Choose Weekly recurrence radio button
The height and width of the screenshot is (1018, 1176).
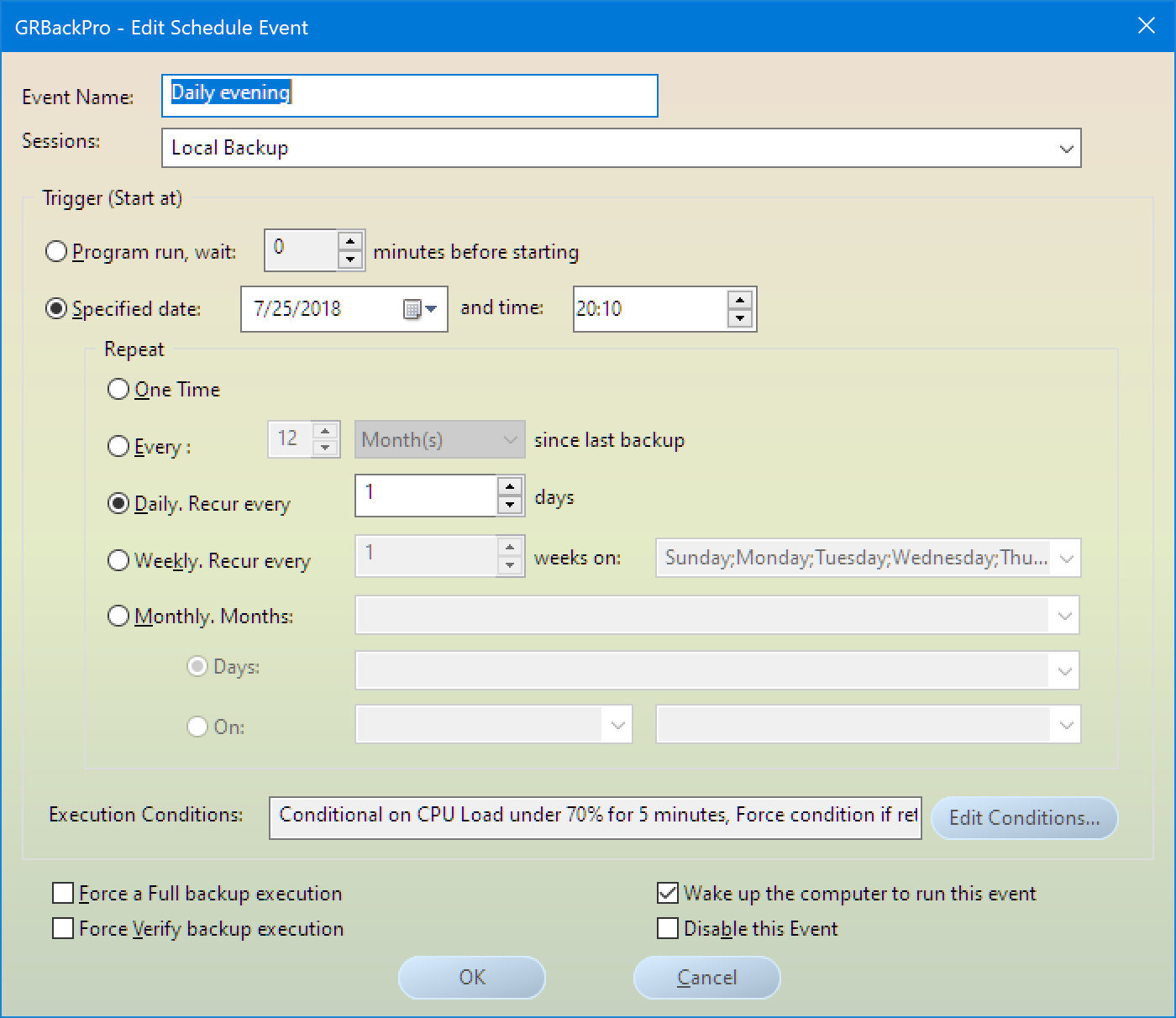coord(118,560)
